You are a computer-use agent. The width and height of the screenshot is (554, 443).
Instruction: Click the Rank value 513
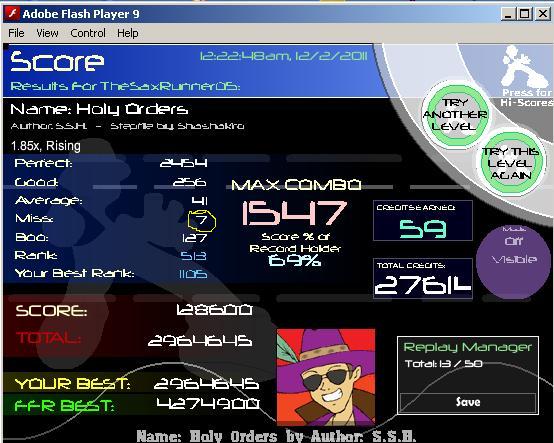(x=193, y=256)
